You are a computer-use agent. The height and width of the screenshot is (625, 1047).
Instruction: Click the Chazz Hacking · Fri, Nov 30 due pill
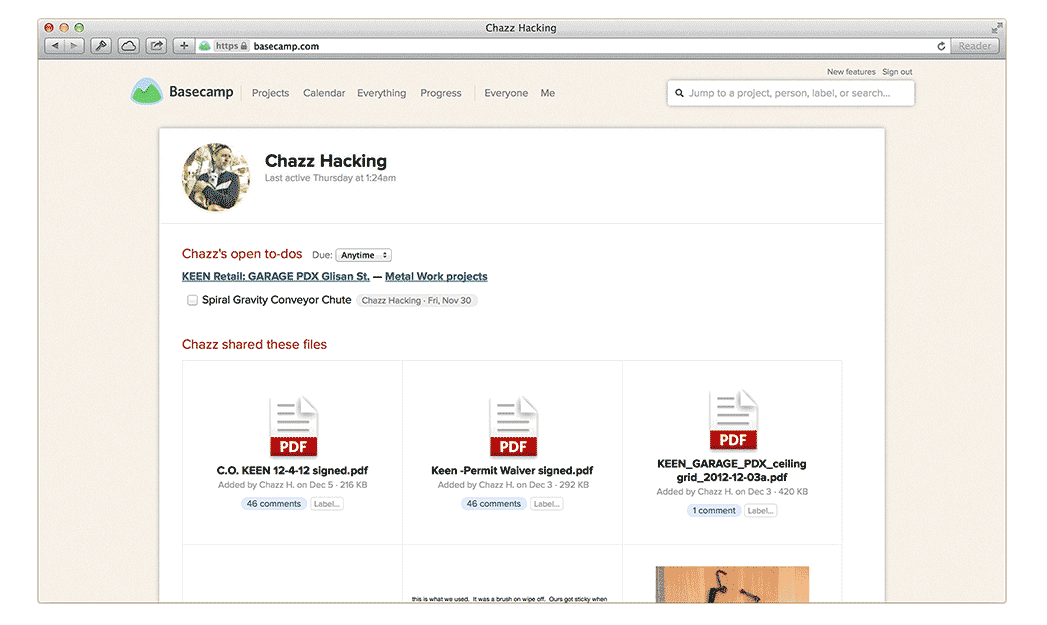[x=417, y=300]
